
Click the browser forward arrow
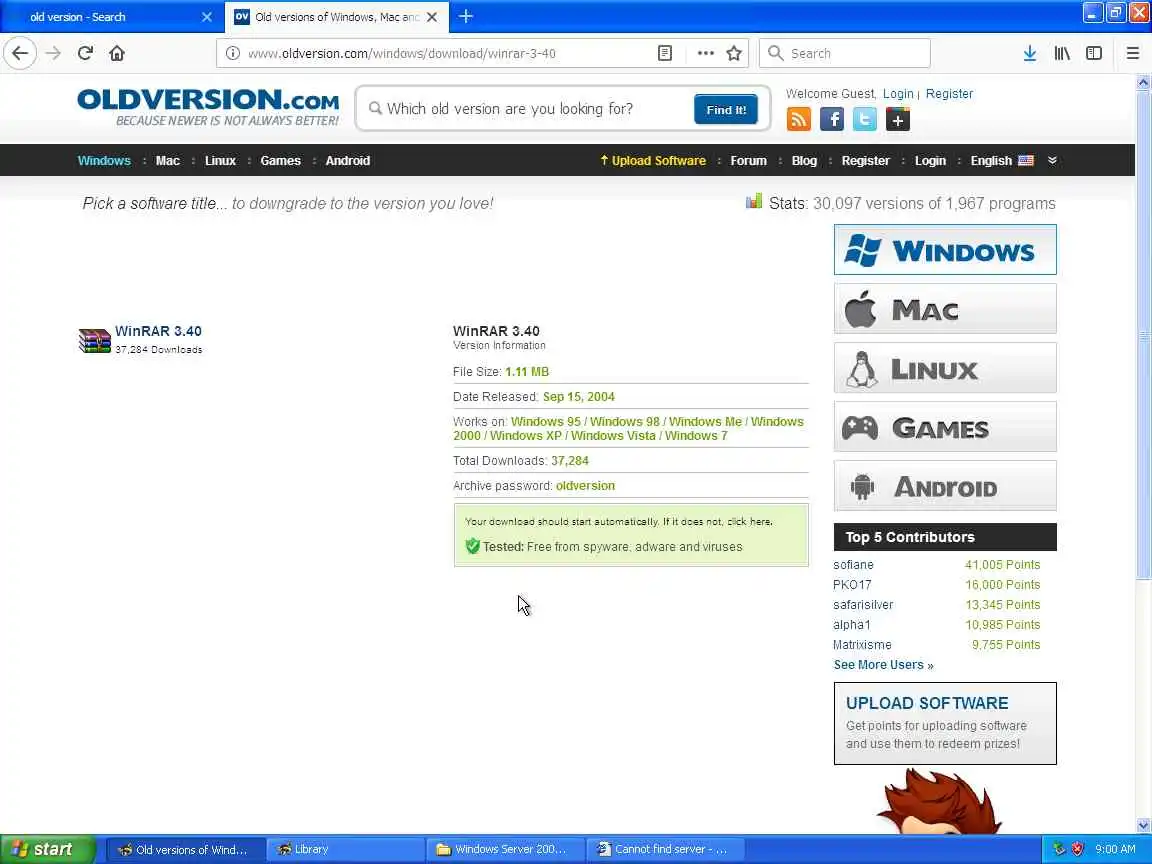point(53,53)
